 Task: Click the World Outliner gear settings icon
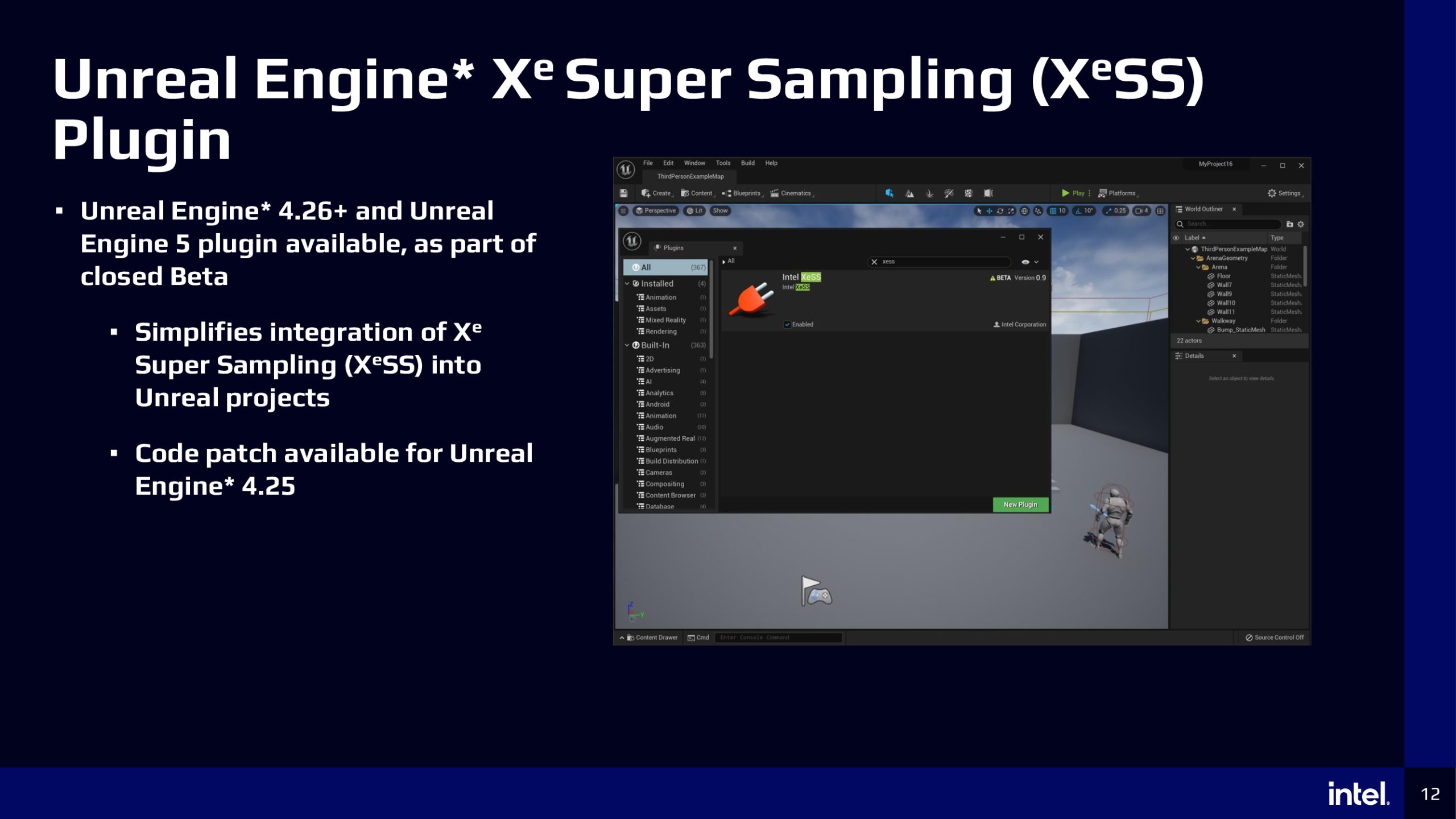1301,224
